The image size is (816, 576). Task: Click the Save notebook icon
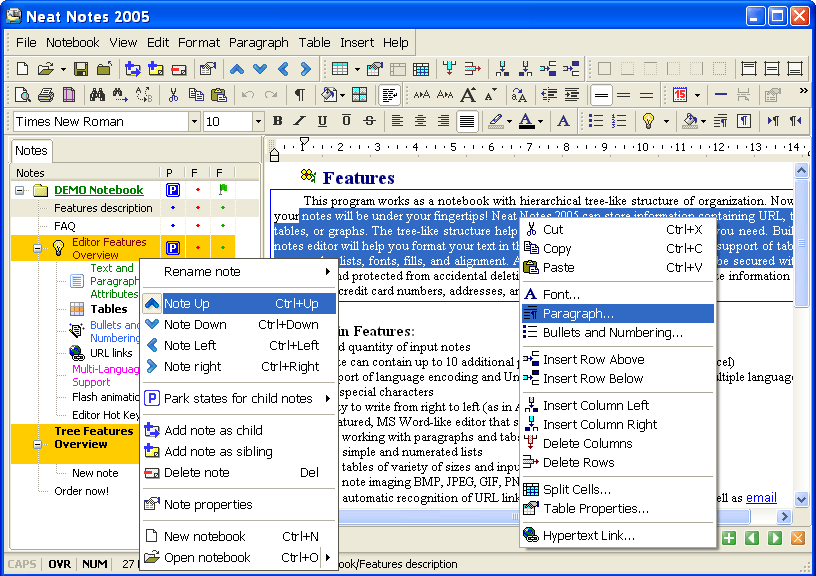pyautogui.click(x=80, y=69)
